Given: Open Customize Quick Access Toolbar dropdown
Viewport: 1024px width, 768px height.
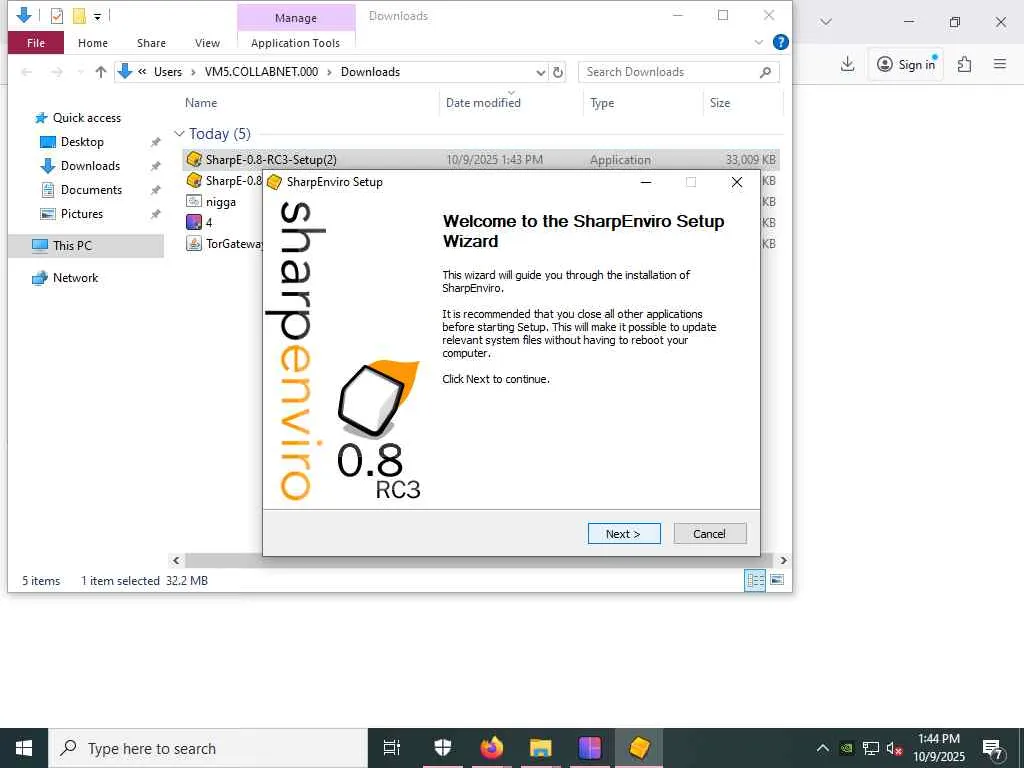Looking at the screenshot, I should [x=97, y=16].
